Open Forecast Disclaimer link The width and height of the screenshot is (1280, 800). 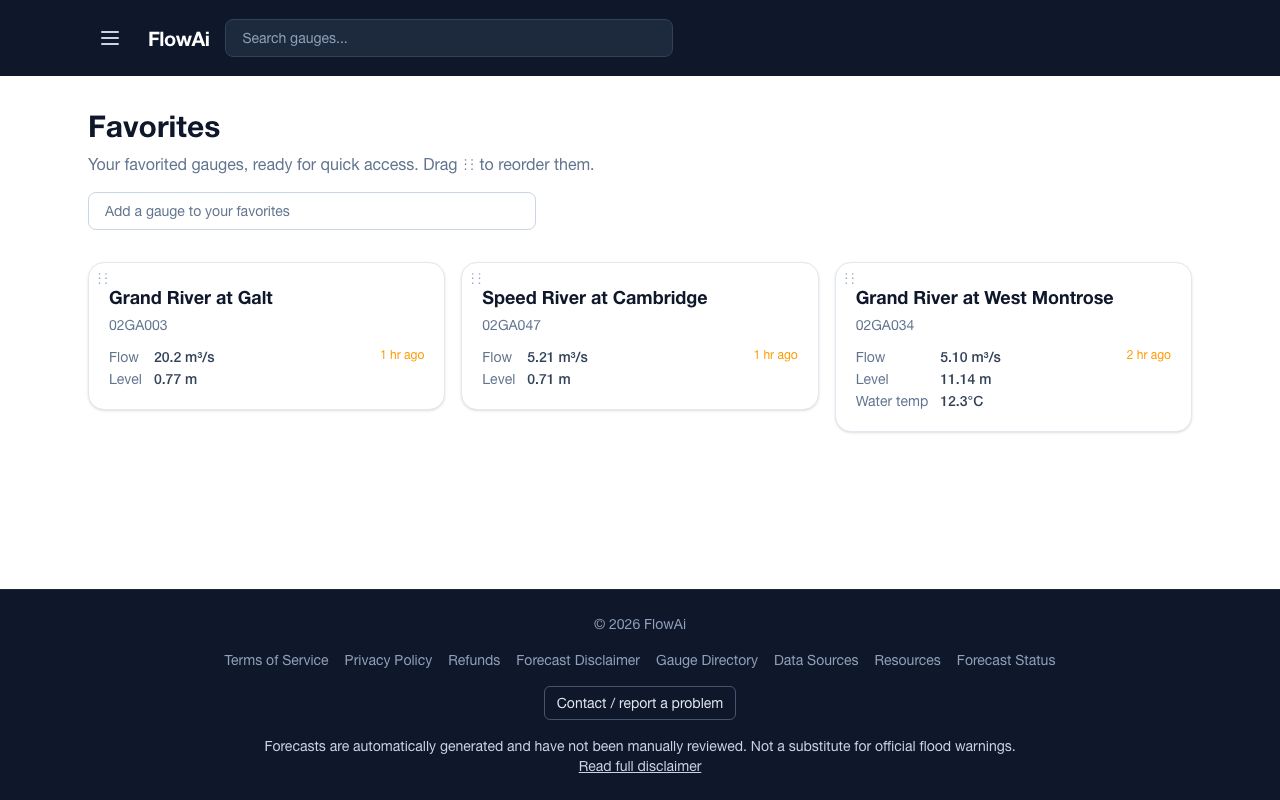[x=578, y=660]
